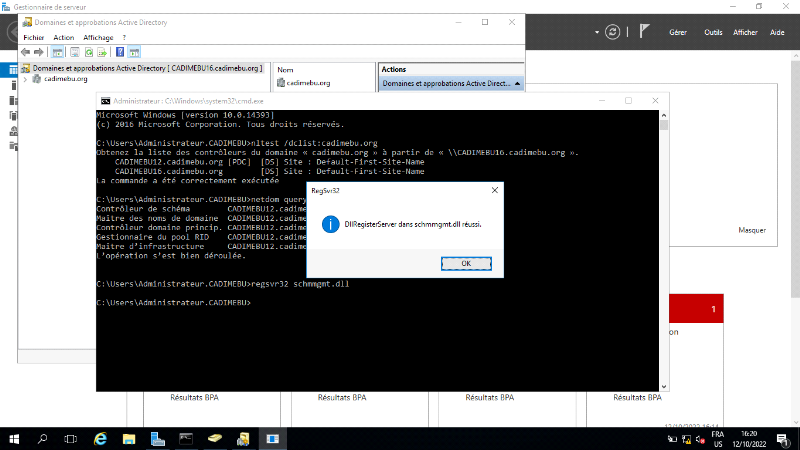
Task: Expand the cadimebu.org tree node
Action: (x=25, y=79)
